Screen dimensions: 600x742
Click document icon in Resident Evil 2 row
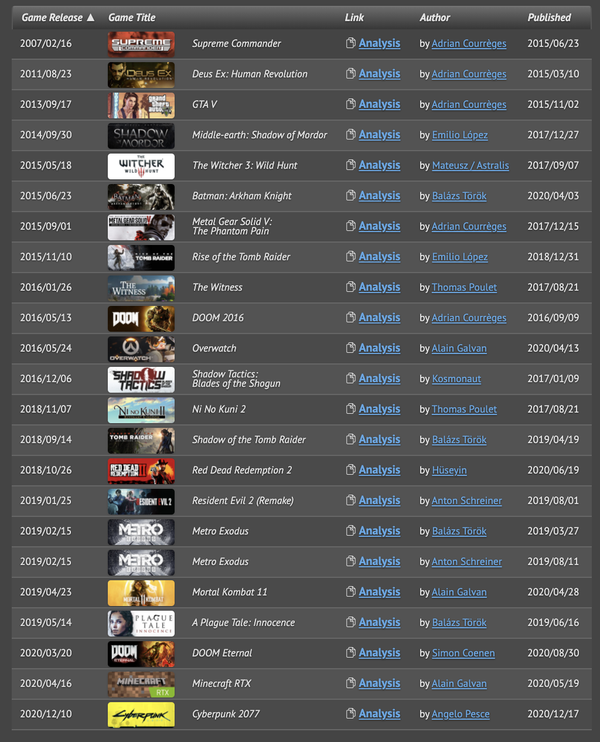pos(351,500)
